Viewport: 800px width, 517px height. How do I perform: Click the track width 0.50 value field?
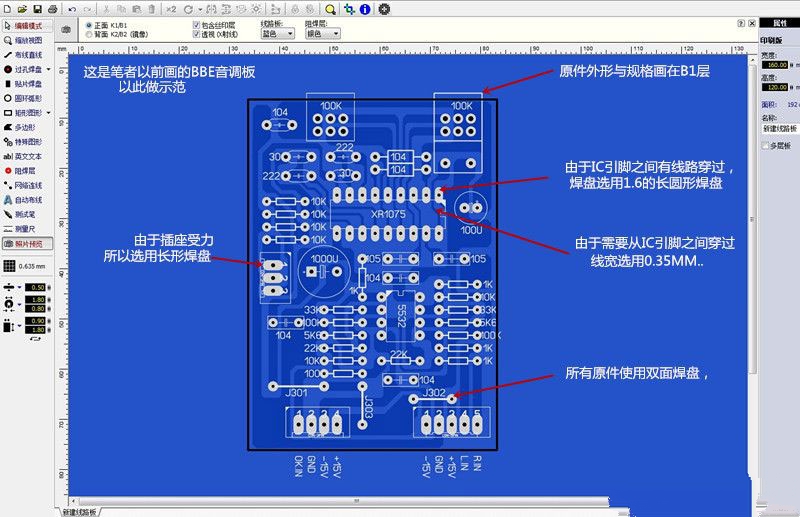pos(36,287)
